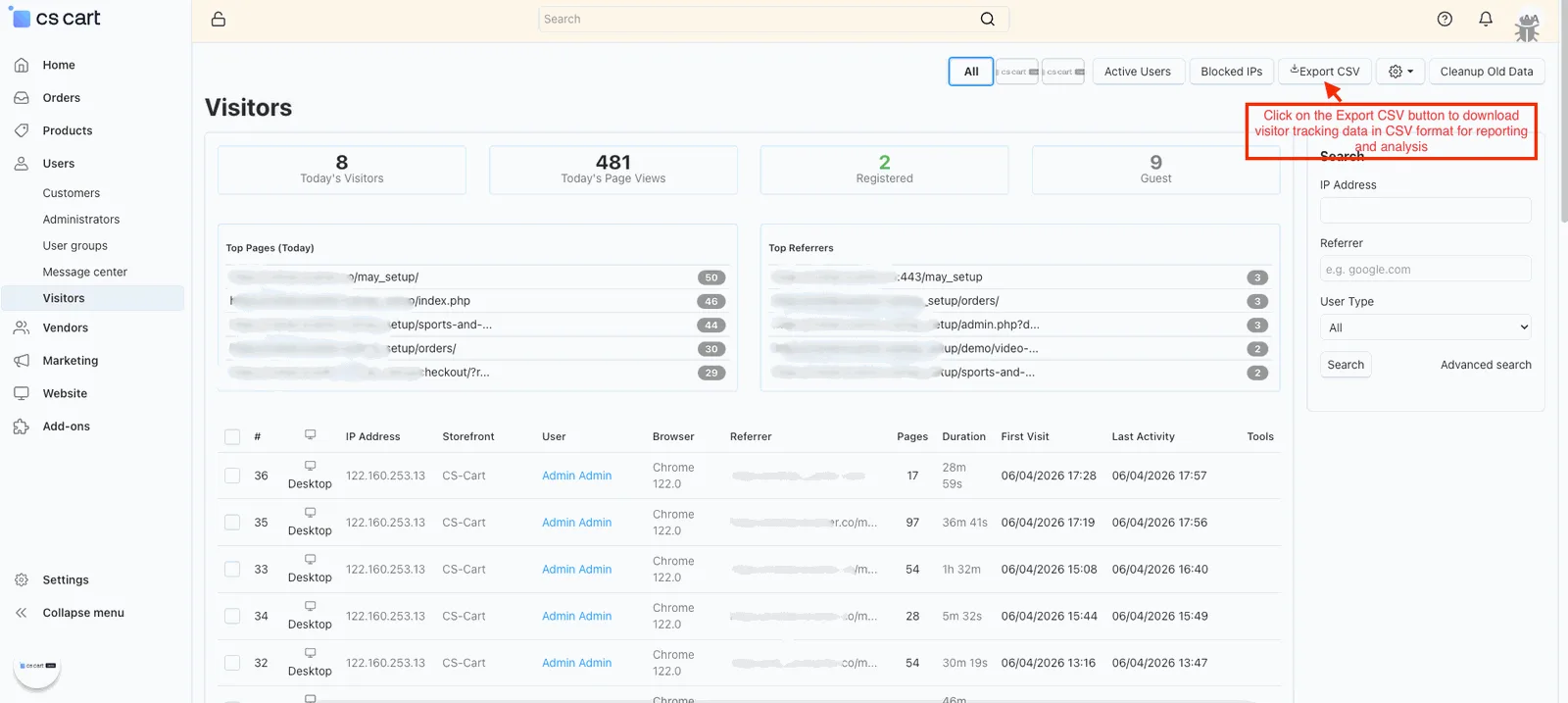Click the Export CSV button
This screenshot has width=1568, height=703.
click(x=1325, y=72)
